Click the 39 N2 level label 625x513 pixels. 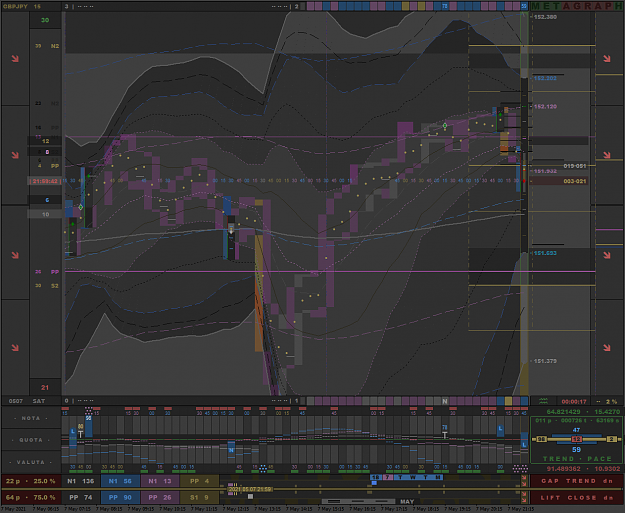point(47,46)
